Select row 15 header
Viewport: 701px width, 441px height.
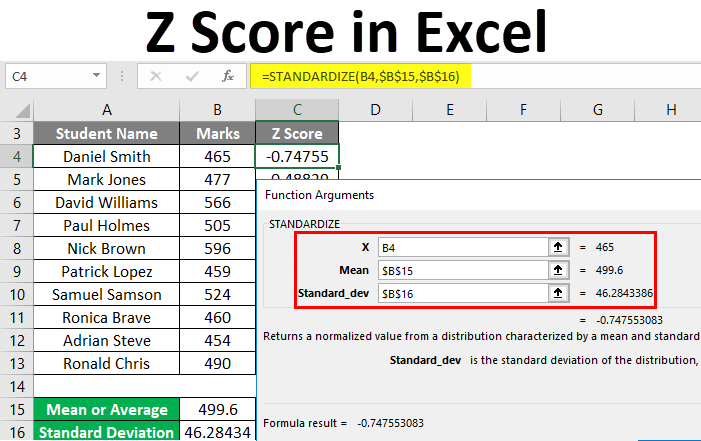(17, 410)
